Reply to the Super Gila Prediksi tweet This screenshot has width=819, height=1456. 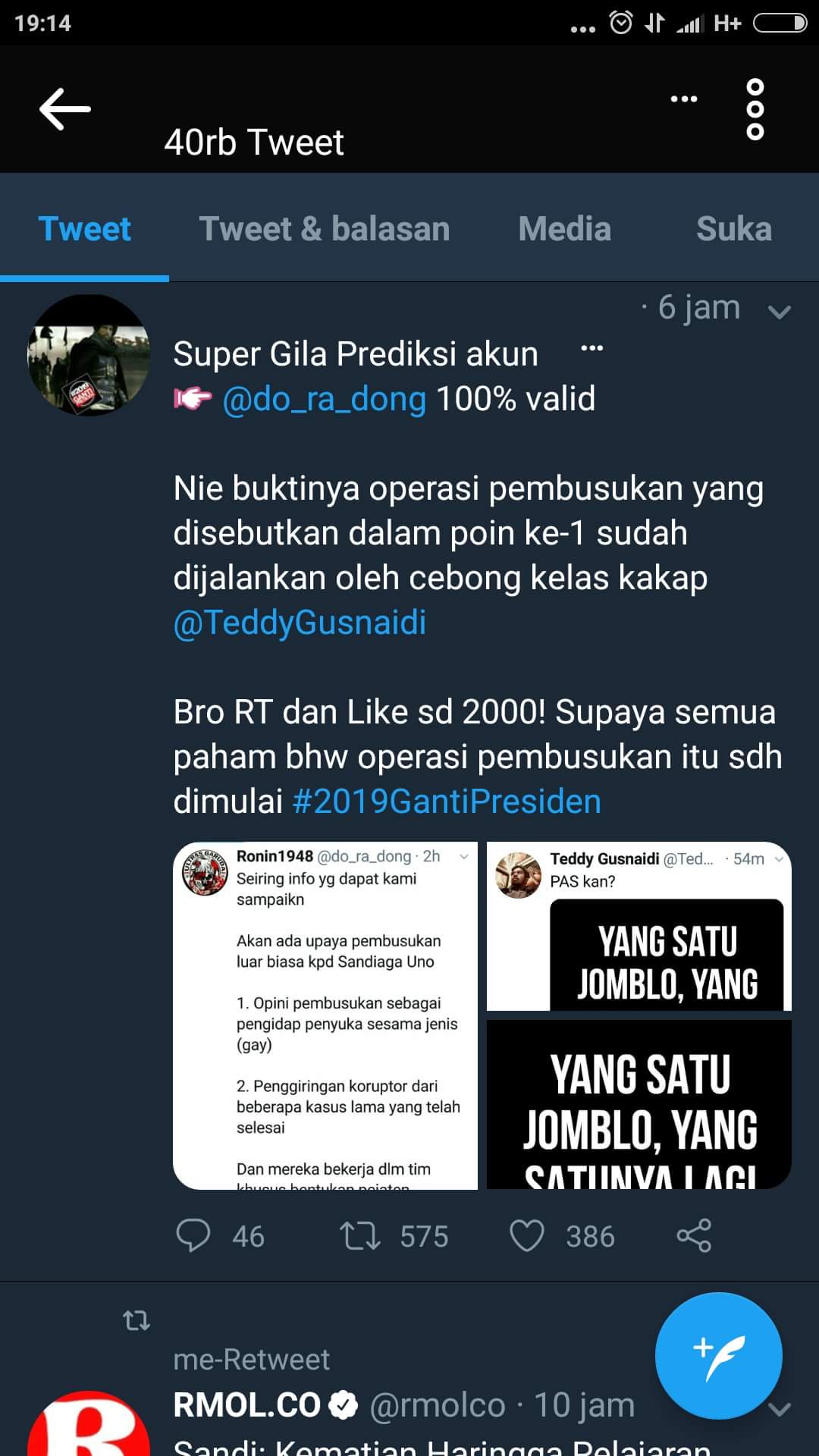click(193, 1235)
